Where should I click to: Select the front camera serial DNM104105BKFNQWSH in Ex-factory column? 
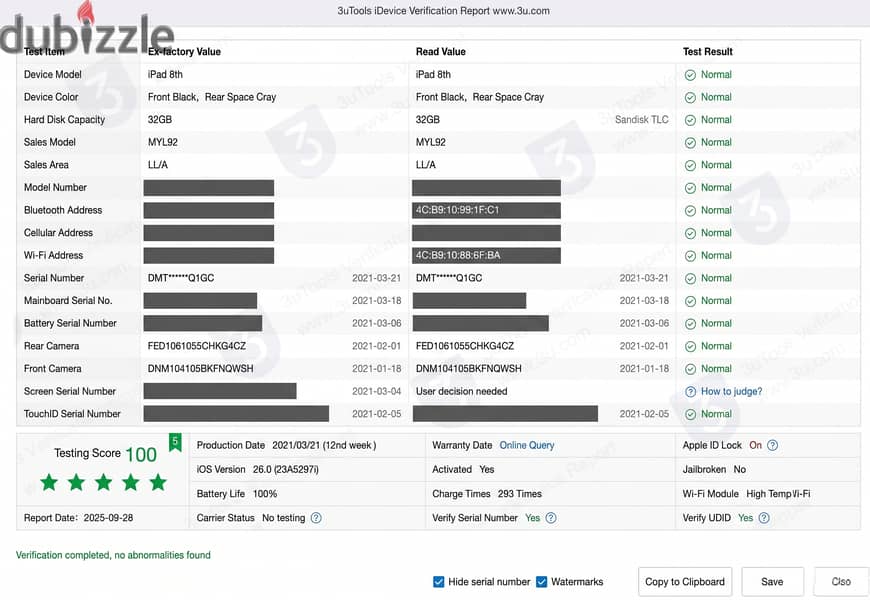tap(200, 369)
